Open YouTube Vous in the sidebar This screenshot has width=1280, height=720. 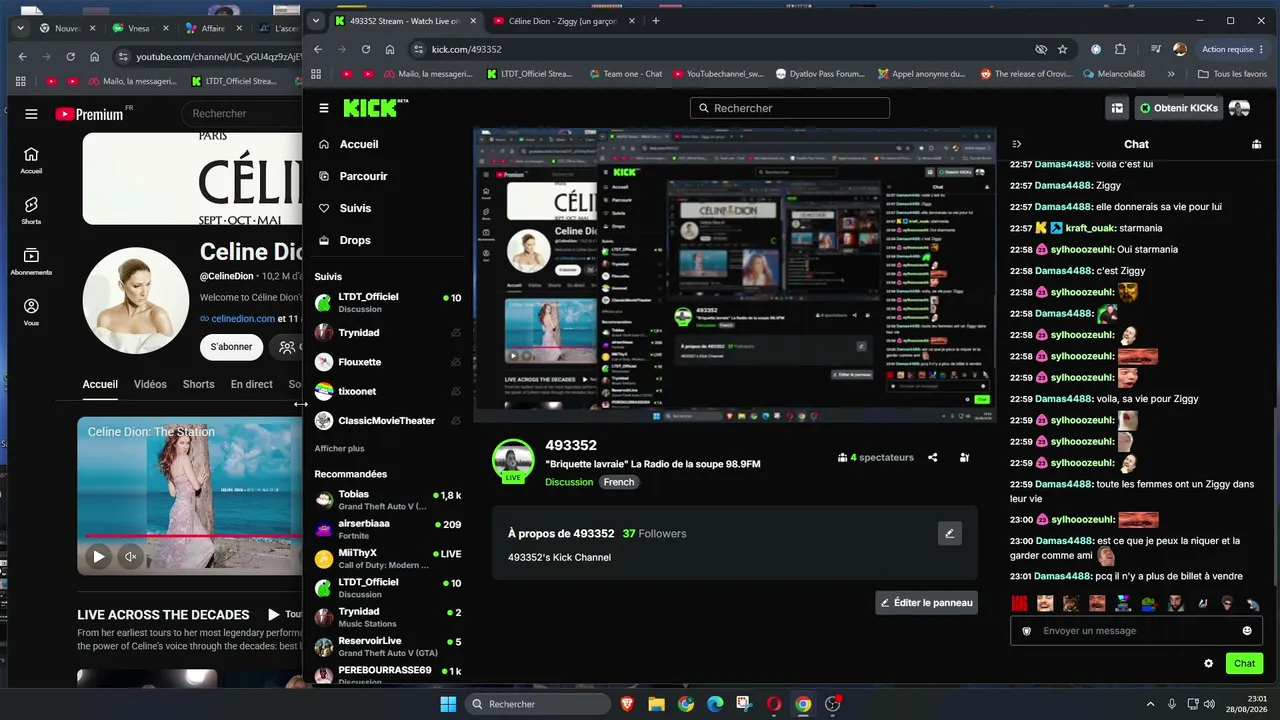click(31, 313)
